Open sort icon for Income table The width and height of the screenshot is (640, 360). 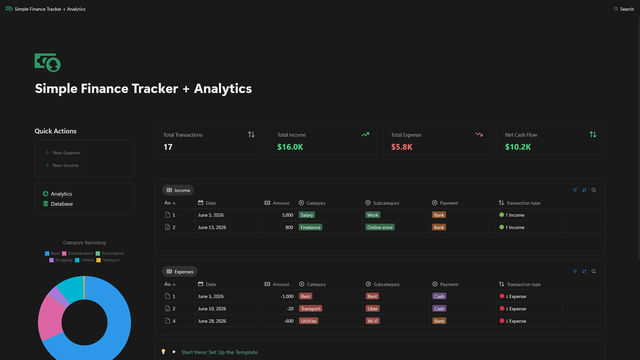tap(584, 190)
